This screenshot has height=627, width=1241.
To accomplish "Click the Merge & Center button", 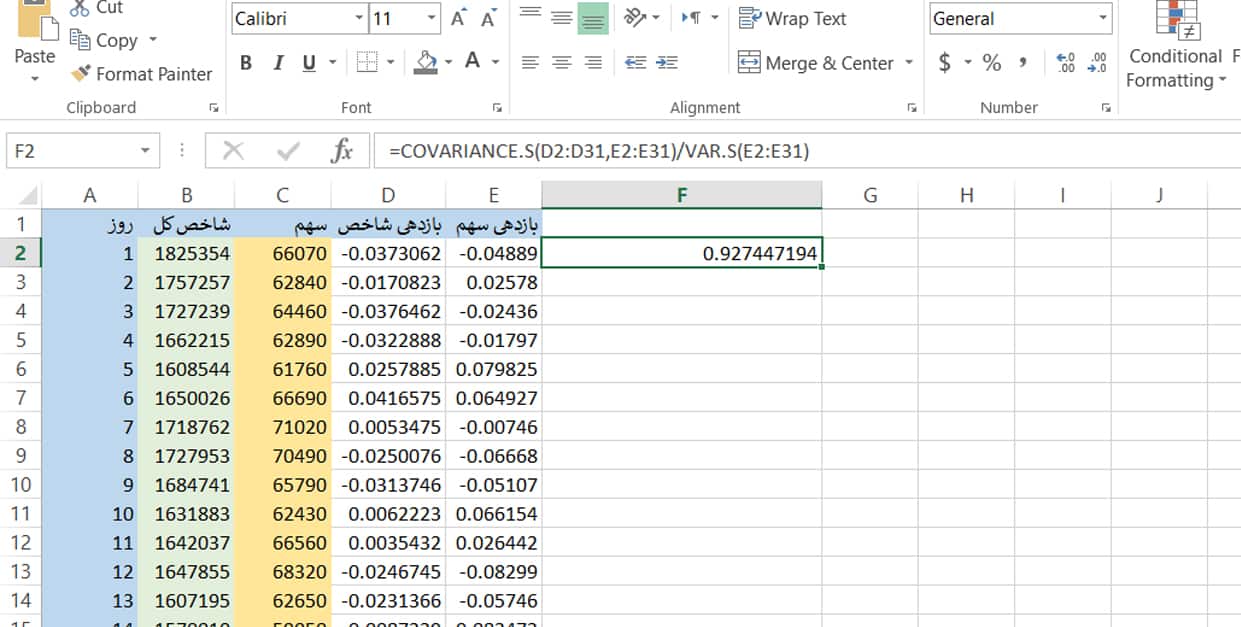I will [816, 63].
